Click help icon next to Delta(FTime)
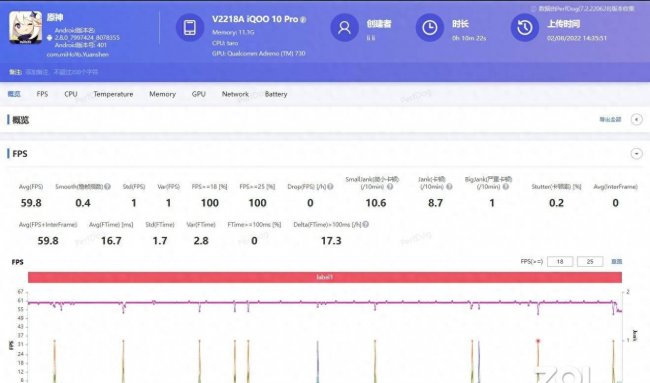Screen dimensions: 650x383 (x=366, y=224)
